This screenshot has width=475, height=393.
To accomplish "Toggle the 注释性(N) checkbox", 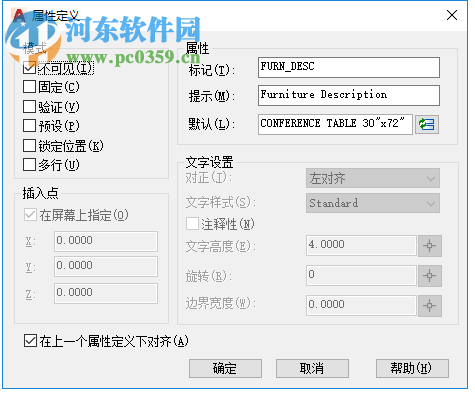I will coord(192,224).
